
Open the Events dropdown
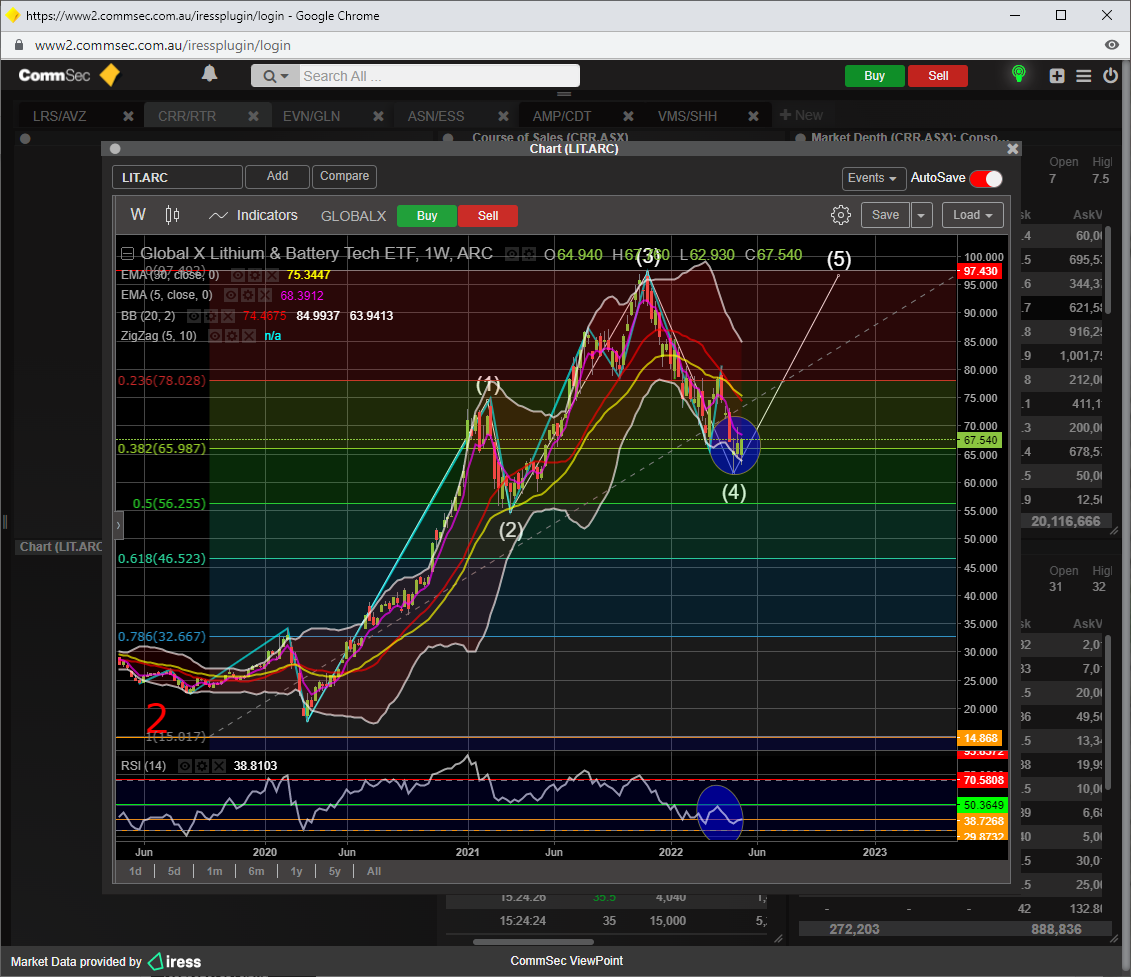pyautogui.click(x=873, y=178)
